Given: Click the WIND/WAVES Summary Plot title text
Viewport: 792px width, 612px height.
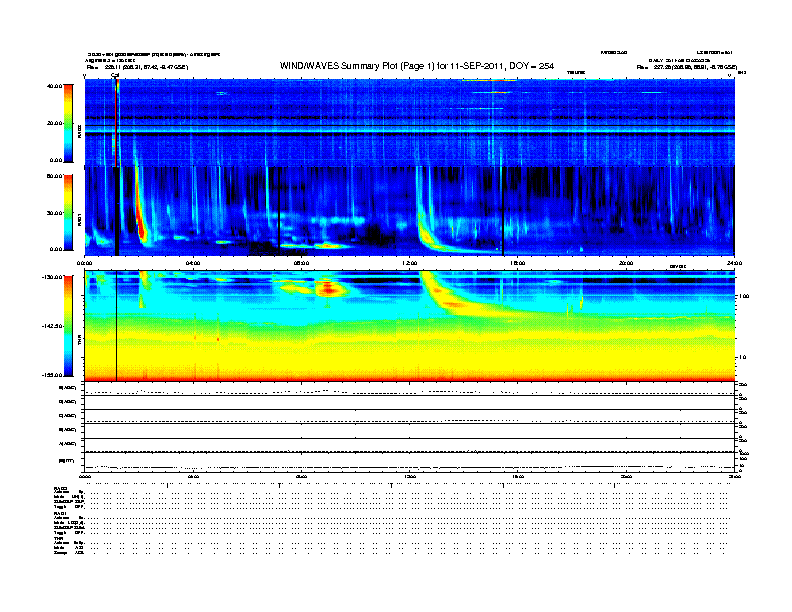Looking at the screenshot, I should [417, 66].
